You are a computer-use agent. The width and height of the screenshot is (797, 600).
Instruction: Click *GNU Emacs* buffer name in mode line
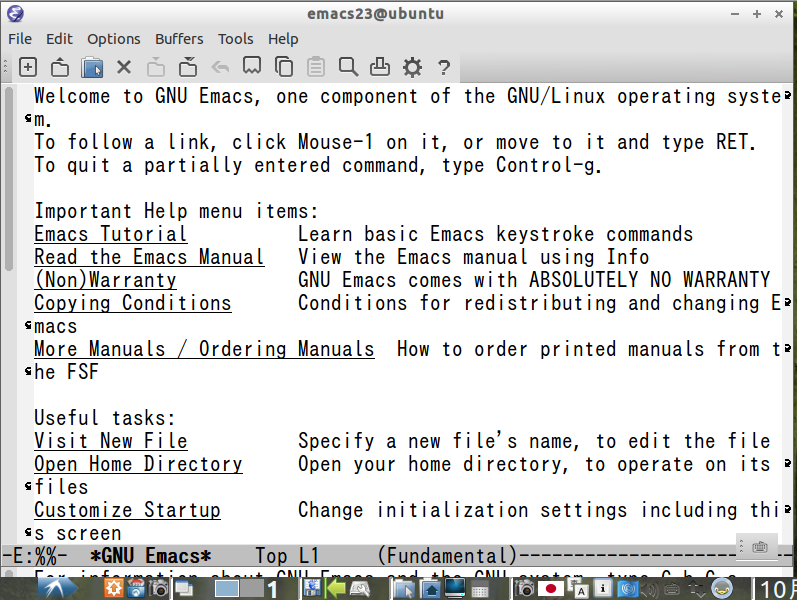pos(150,556)
